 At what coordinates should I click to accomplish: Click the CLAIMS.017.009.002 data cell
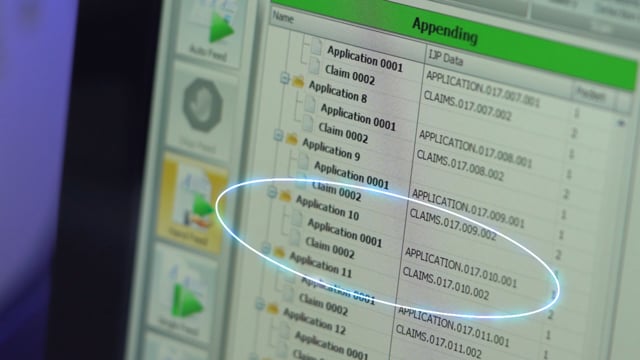453,224
